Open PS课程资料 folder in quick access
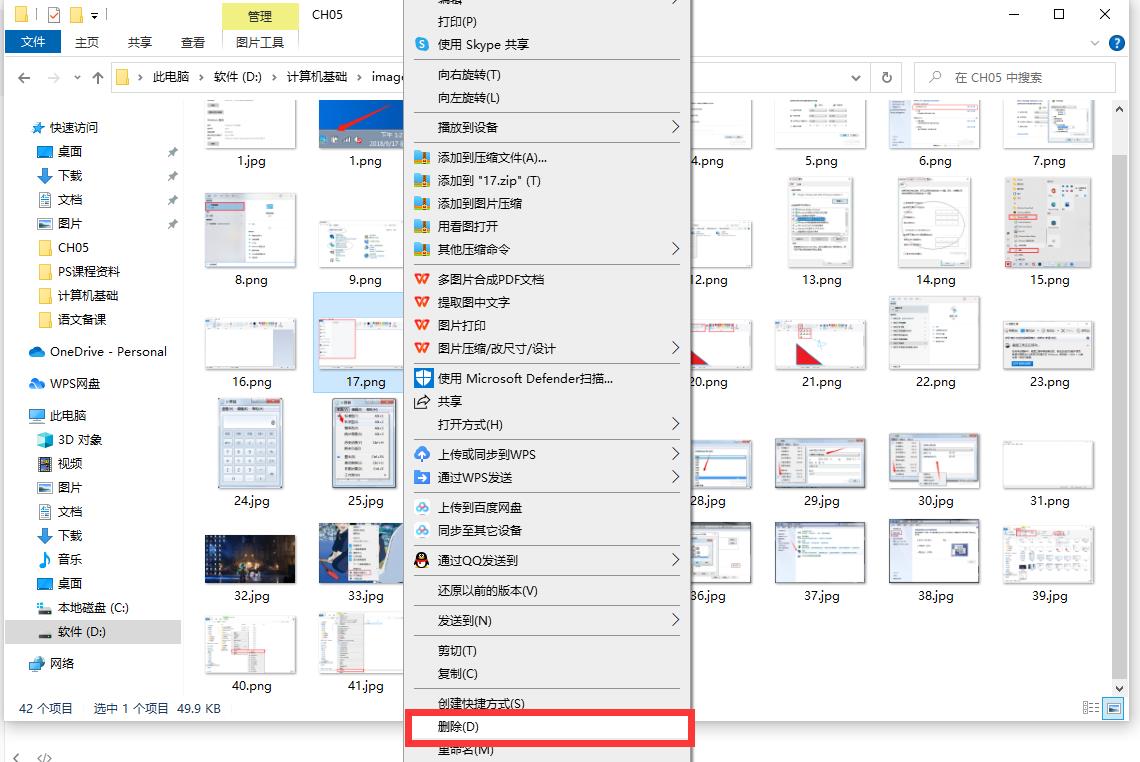The image size is (1140, 762). tap(88, 271)
